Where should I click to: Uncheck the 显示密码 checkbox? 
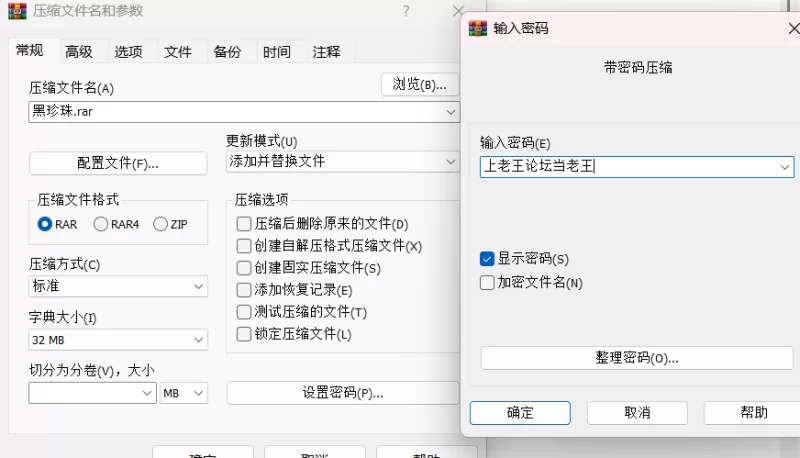(487, 259)
